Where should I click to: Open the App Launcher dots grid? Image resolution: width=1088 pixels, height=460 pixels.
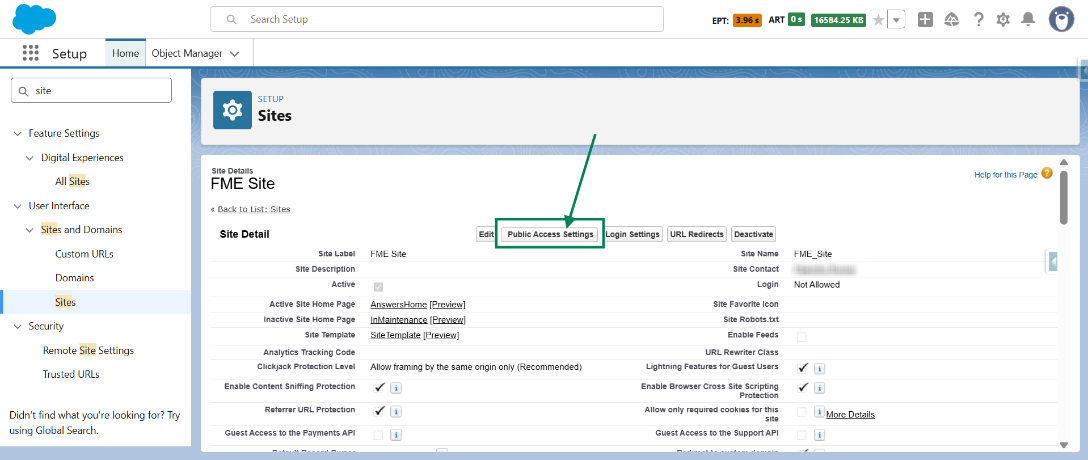31,53
